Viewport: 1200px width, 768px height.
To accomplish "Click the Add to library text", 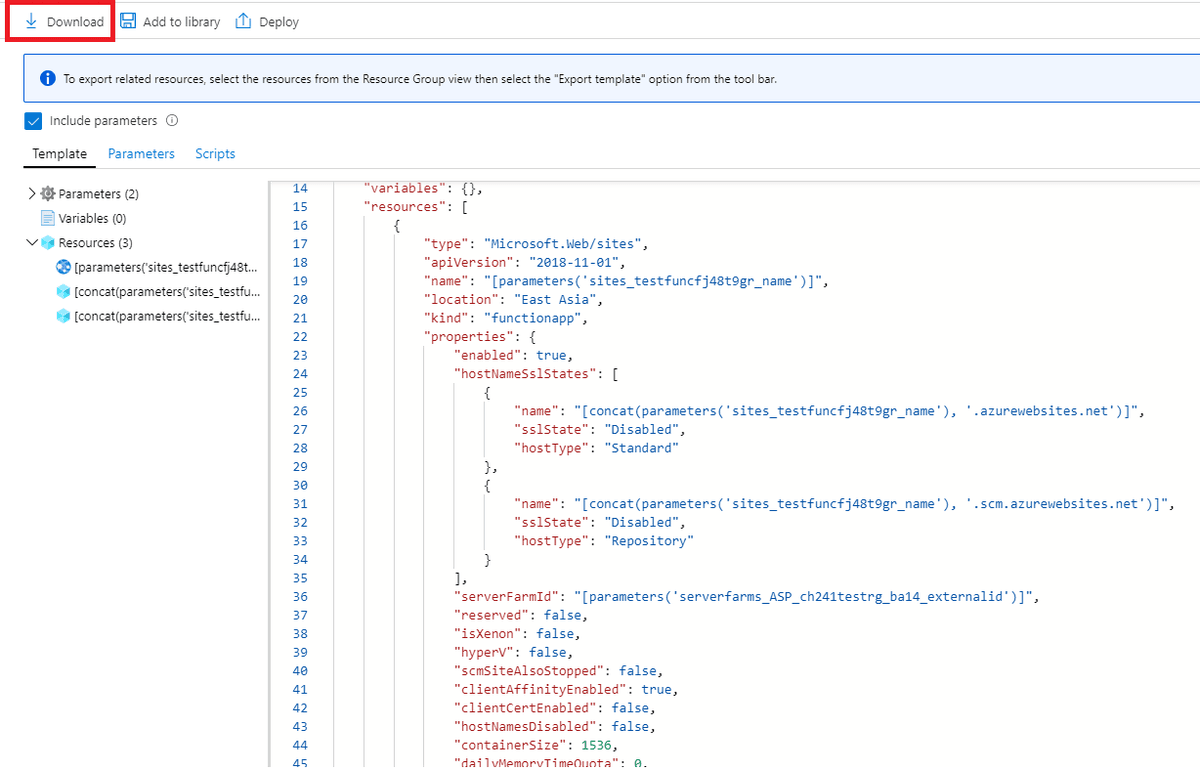I will coord(181,22).
